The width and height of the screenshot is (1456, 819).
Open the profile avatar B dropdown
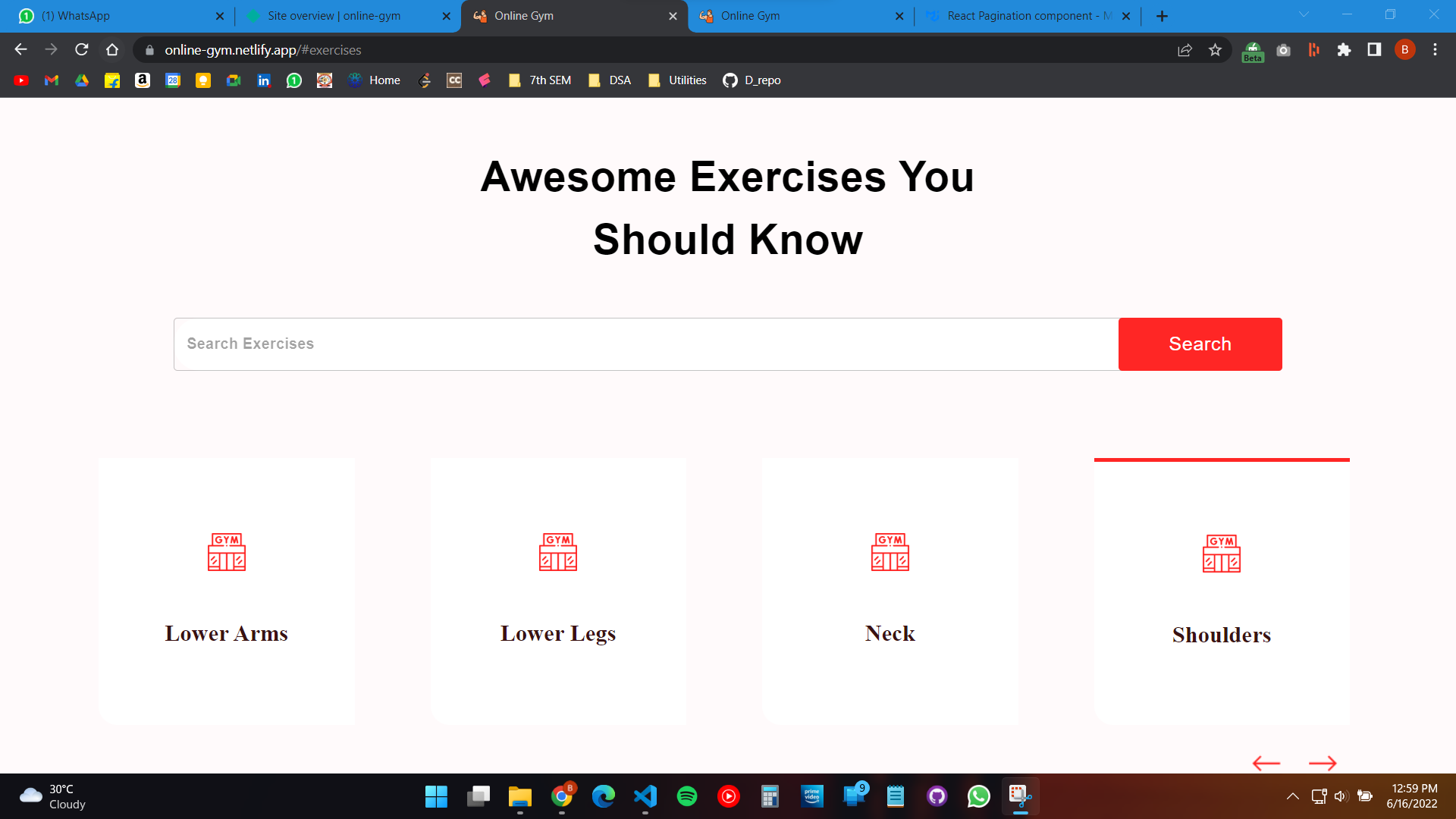coord(1404,49)
